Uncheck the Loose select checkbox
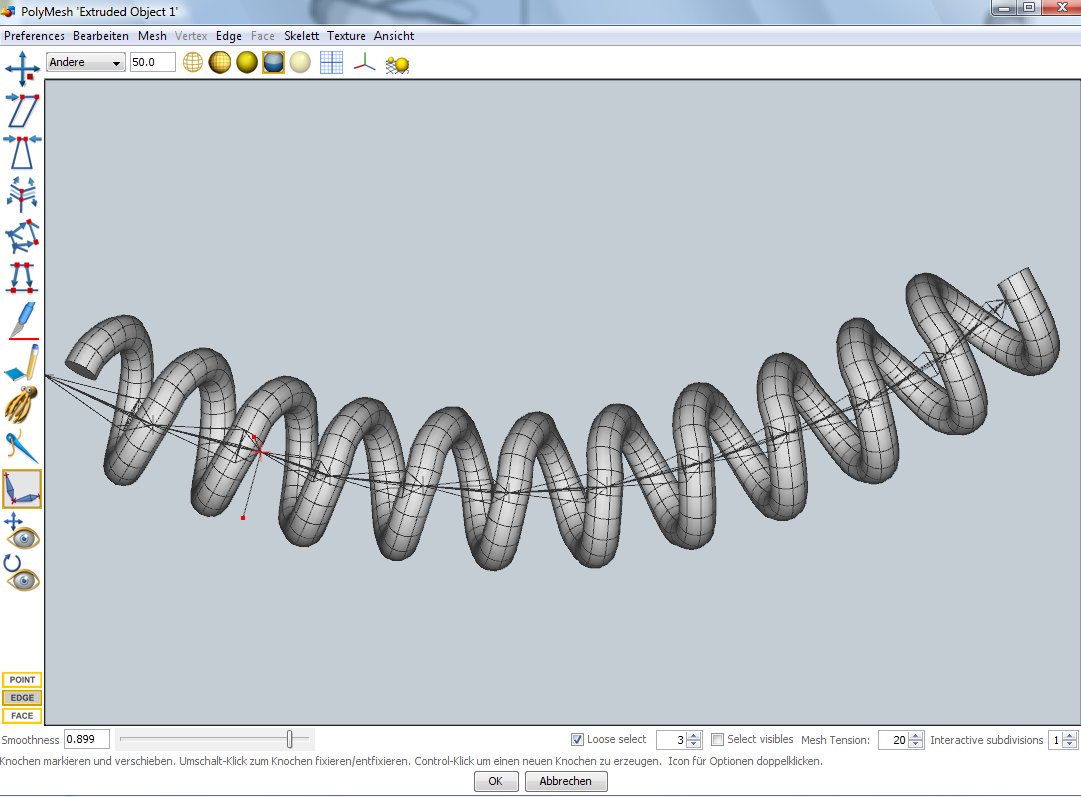The height and width of the screenshot is (797, 1081). pyautogui.click(x=577, y=740)
